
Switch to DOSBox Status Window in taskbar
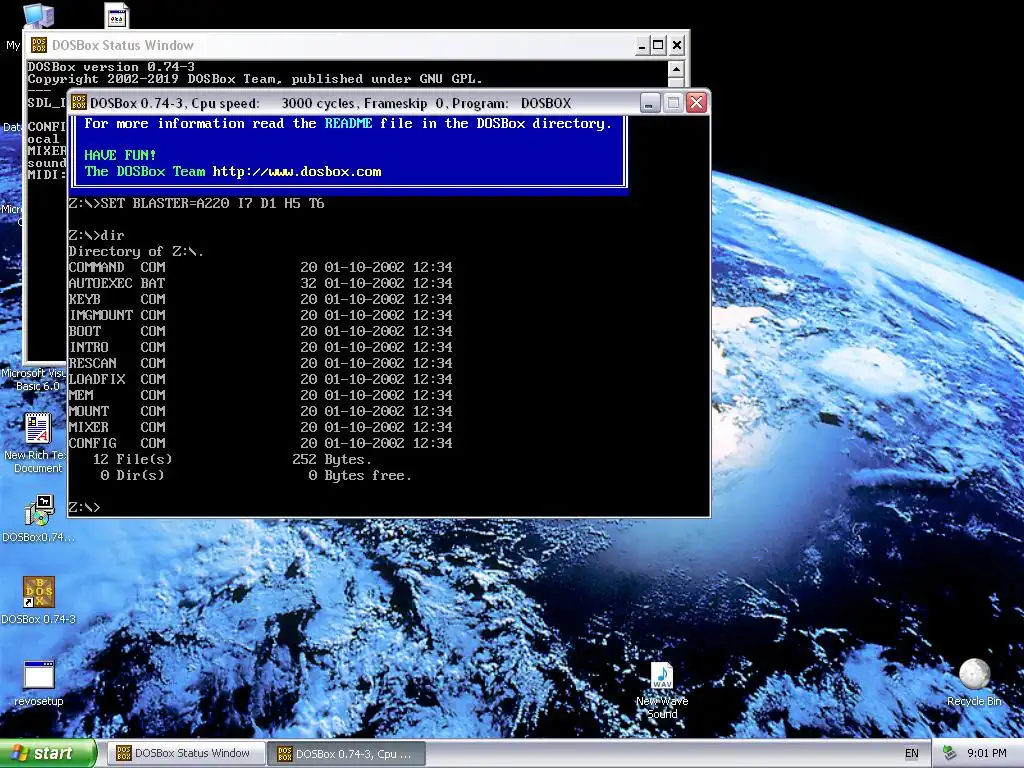186,753
